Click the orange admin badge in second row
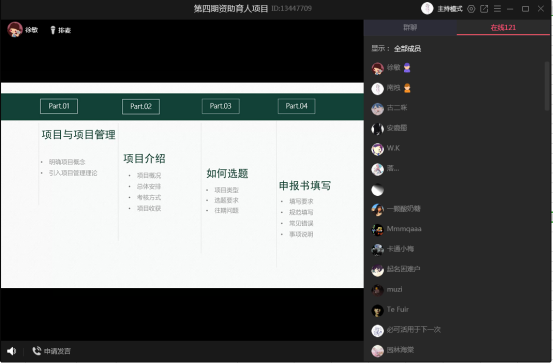This screenshot has width=553, height=363. tap(407, 88)
